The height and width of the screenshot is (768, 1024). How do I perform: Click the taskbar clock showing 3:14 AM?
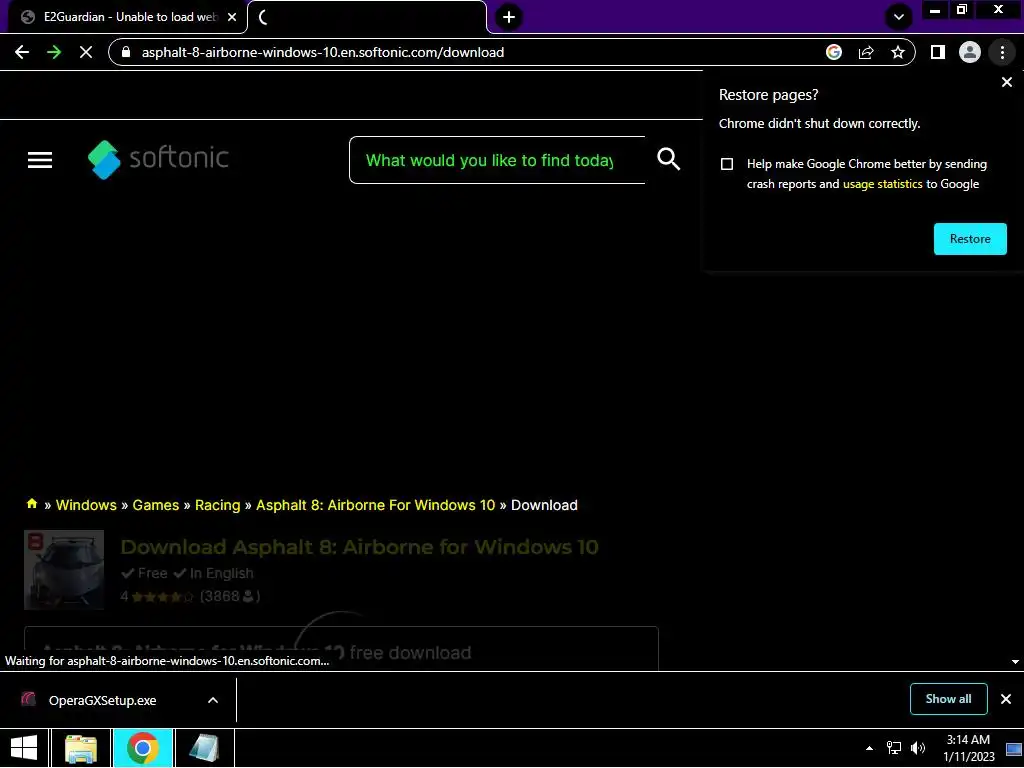click(x=968, y=748)
